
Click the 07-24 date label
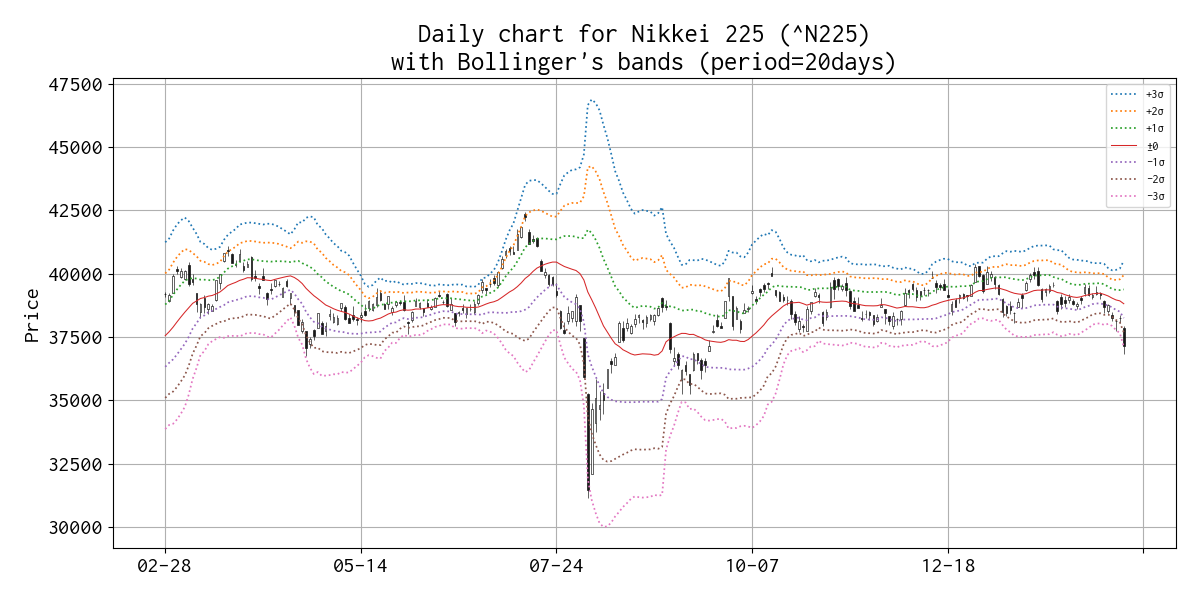point(556,568)
